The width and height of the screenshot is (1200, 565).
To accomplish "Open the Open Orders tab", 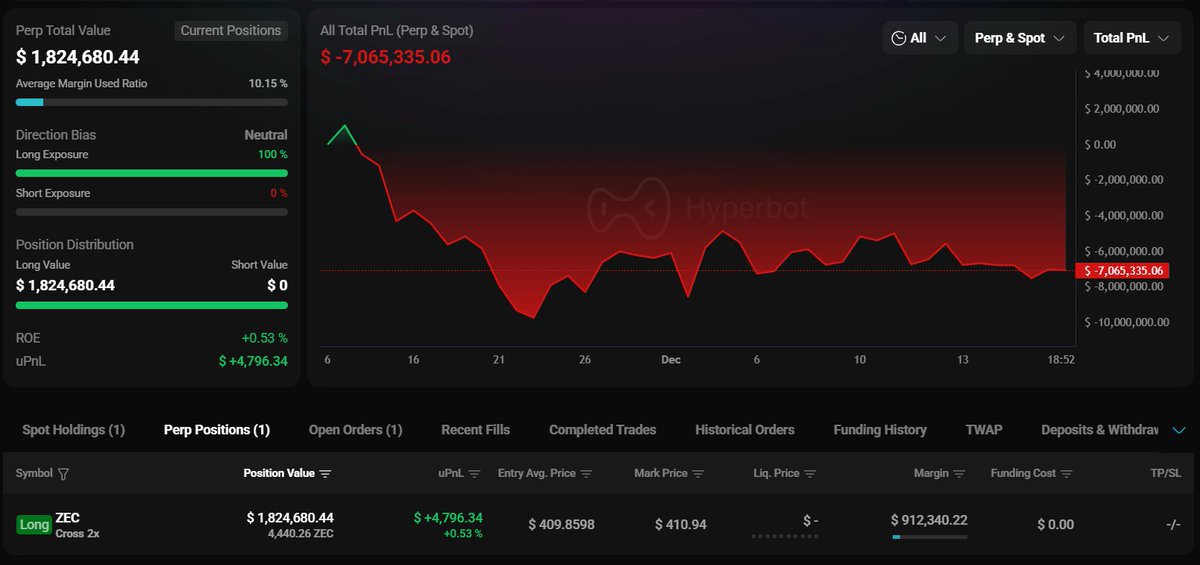I will (x=355, y=430).
